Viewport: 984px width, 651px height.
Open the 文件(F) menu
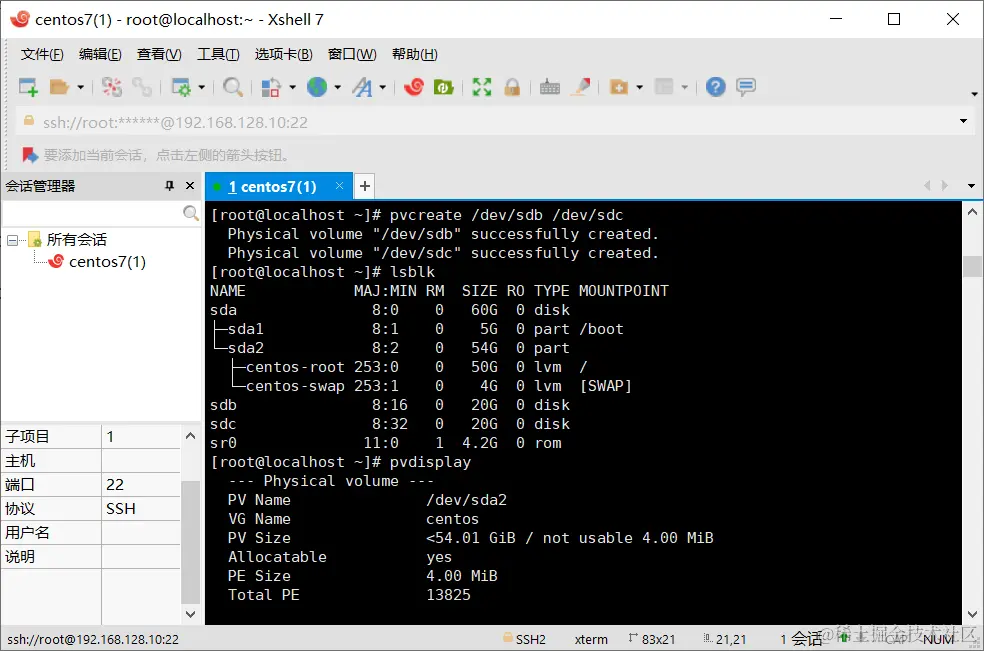click(x=42, y=55)
